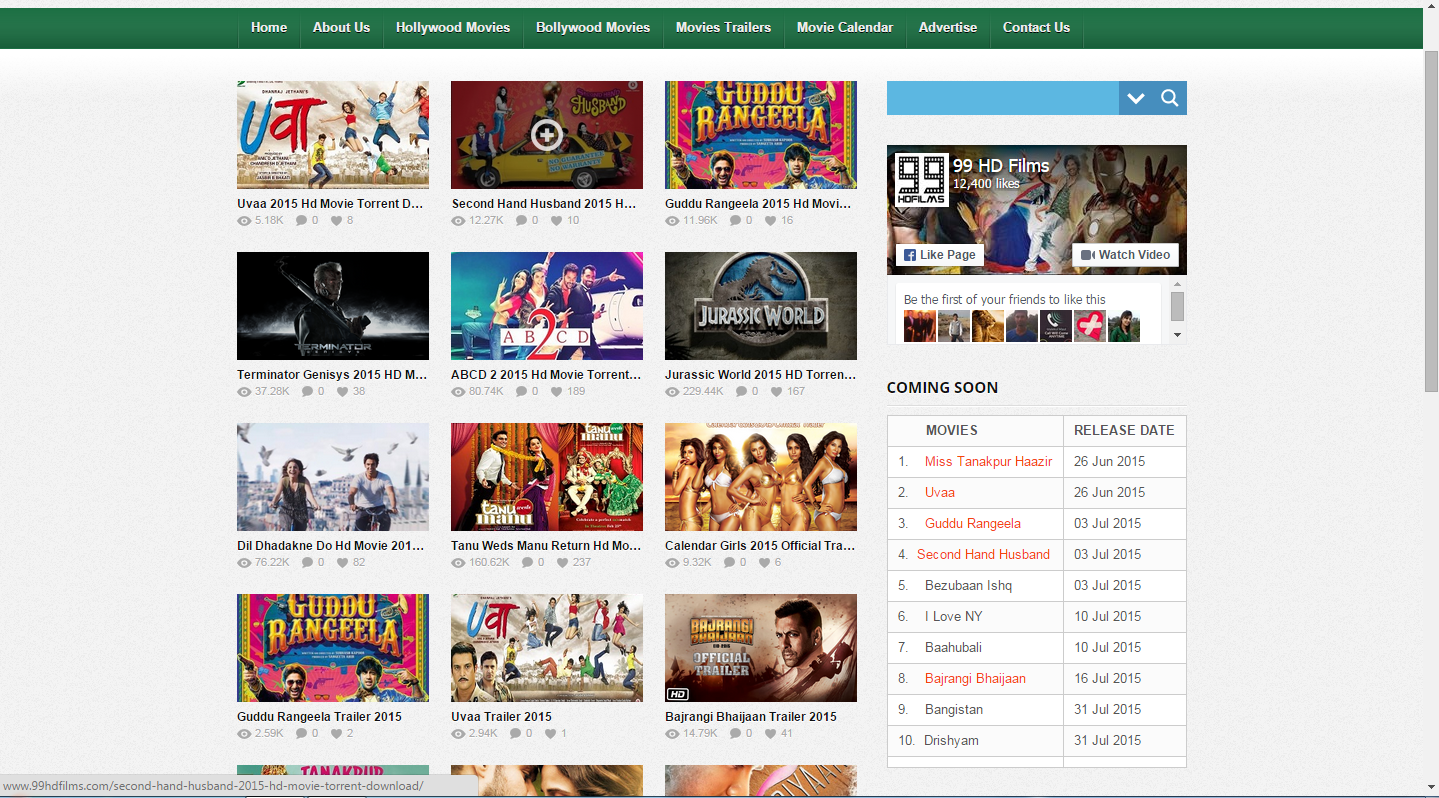Click the Watch Video button
This screenshot has width=1439, height=798.
(x=1125, y=255)
